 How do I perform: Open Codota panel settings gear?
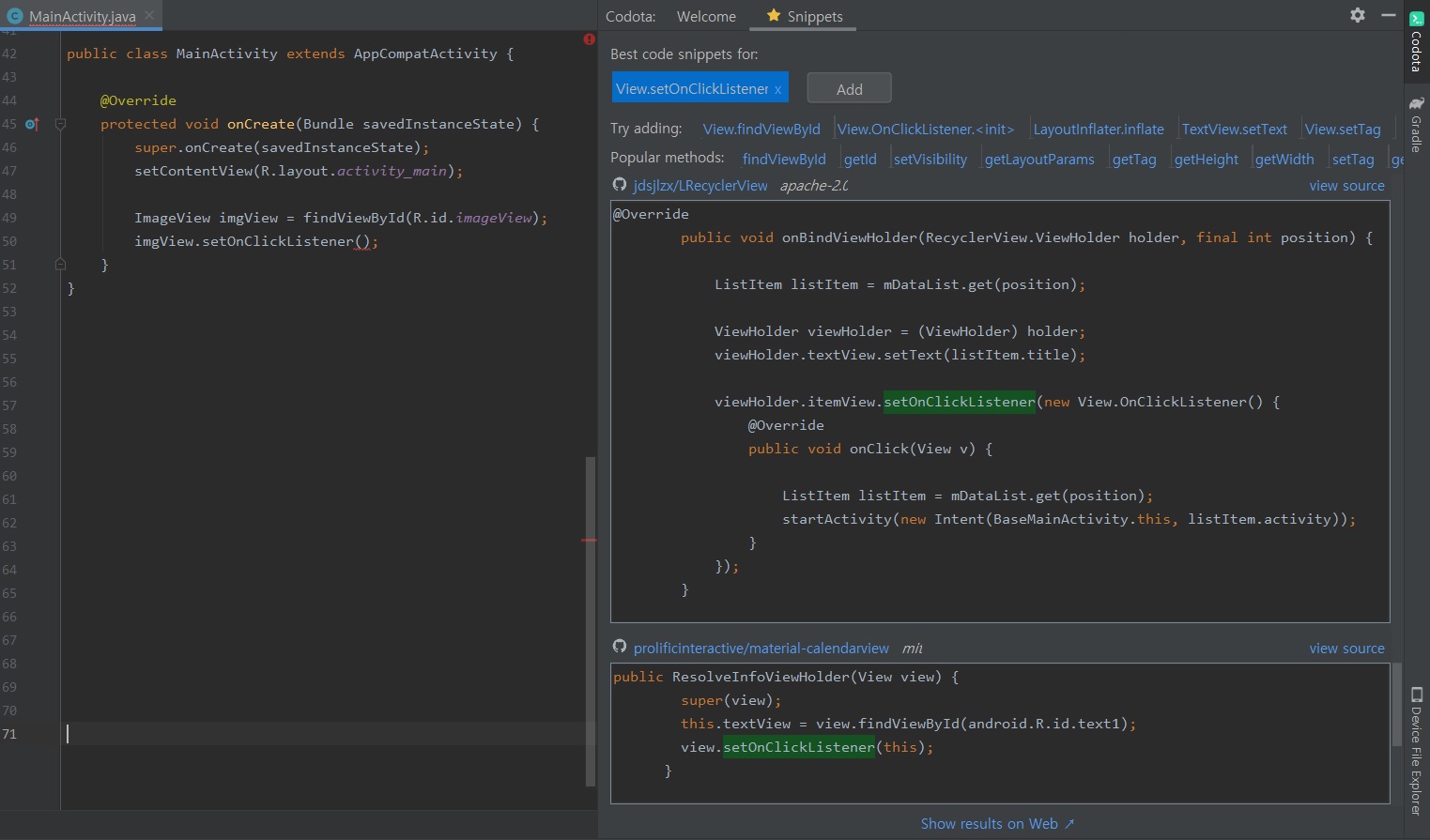pos(1357,15)
